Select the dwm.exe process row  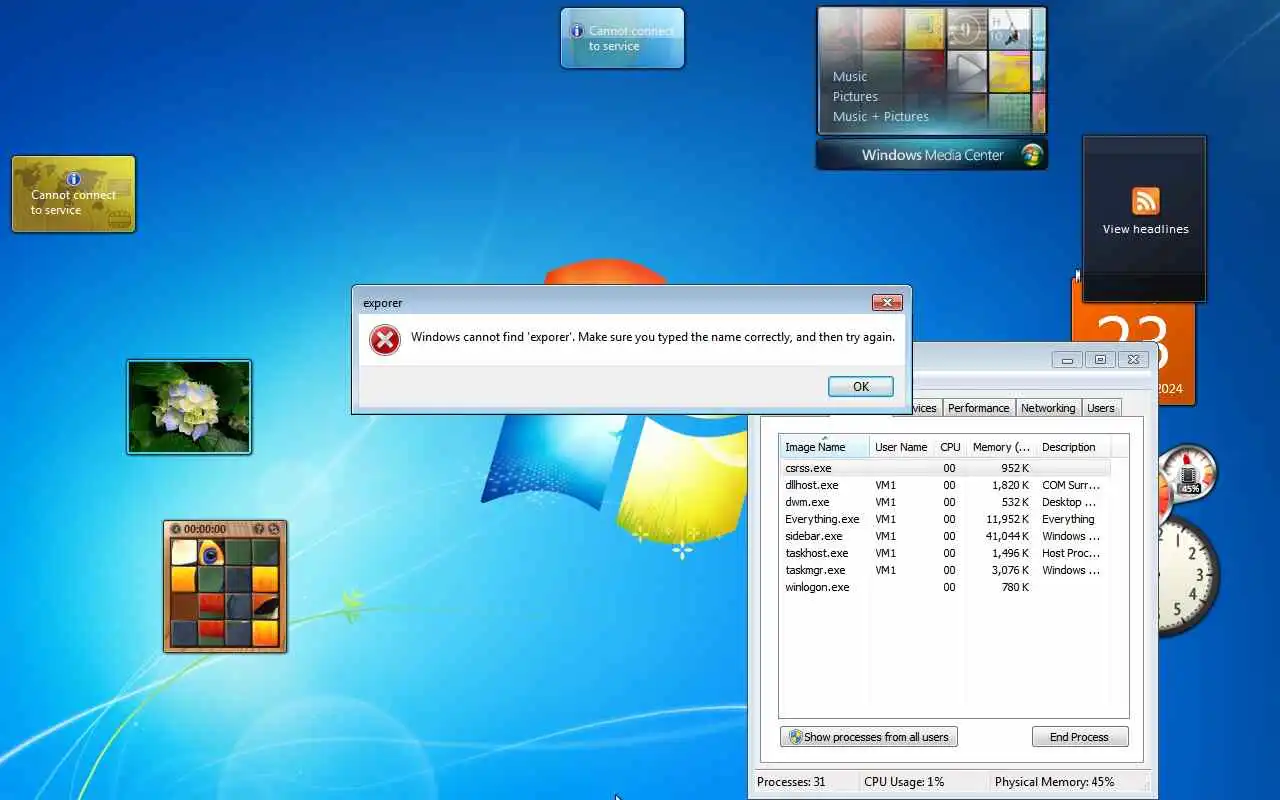944,502
